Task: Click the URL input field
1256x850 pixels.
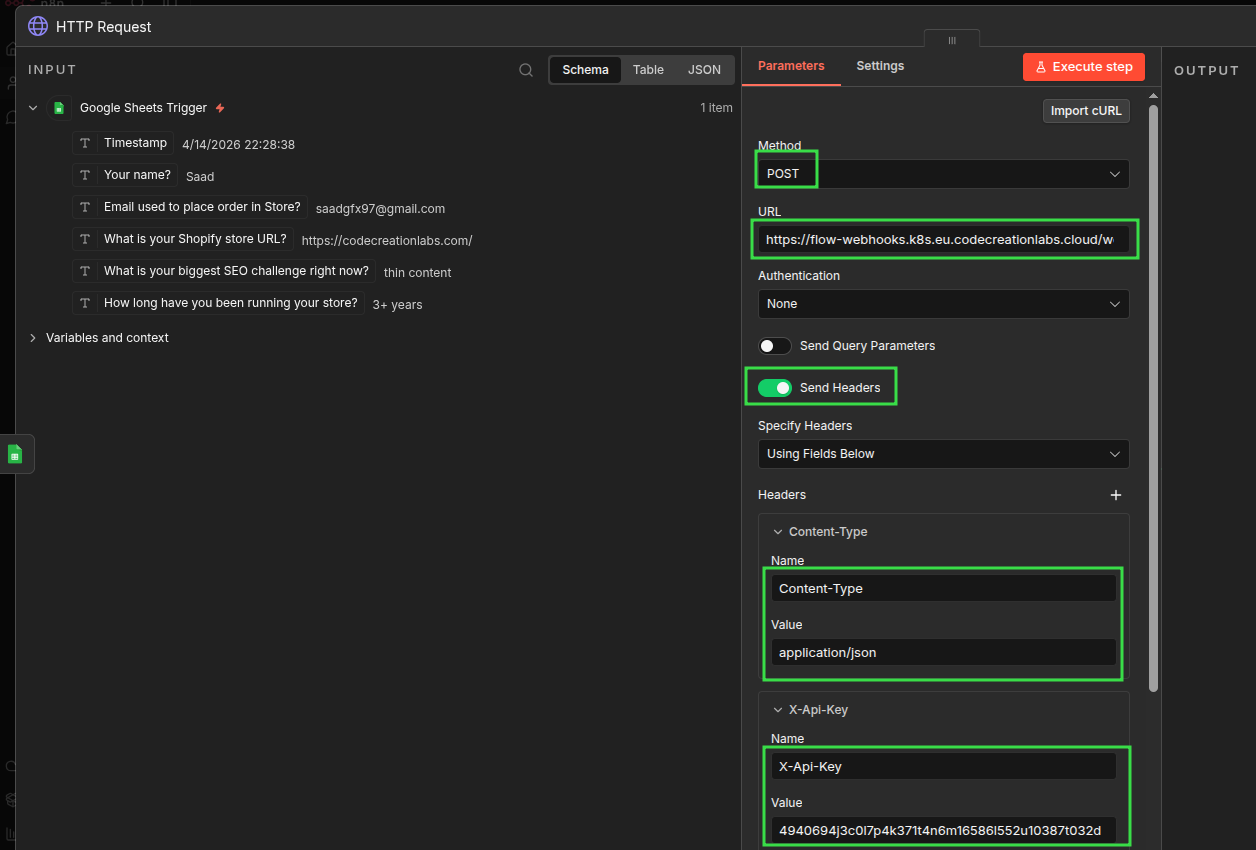Action: (940, 240)
